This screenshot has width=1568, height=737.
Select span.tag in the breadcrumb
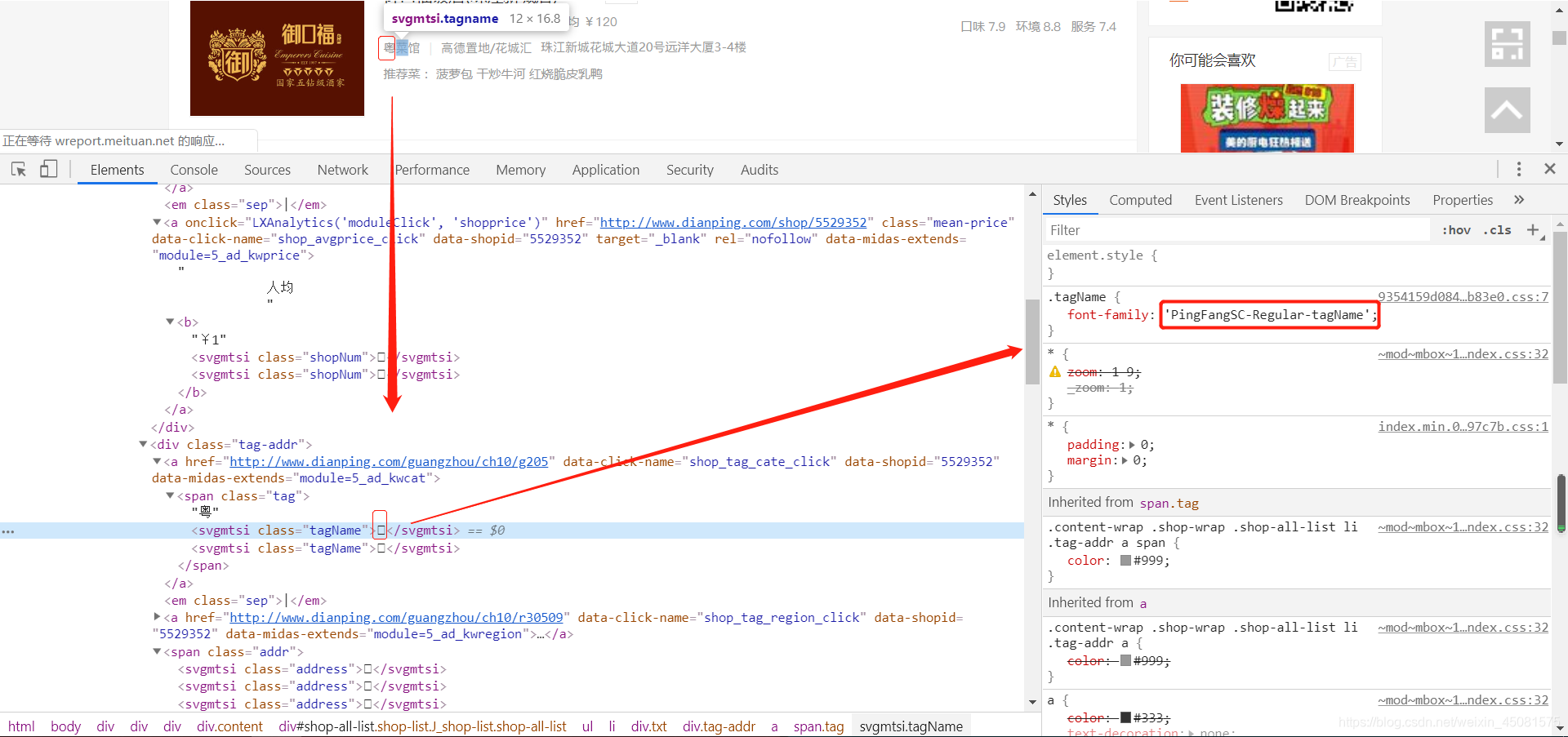[818, 726]
